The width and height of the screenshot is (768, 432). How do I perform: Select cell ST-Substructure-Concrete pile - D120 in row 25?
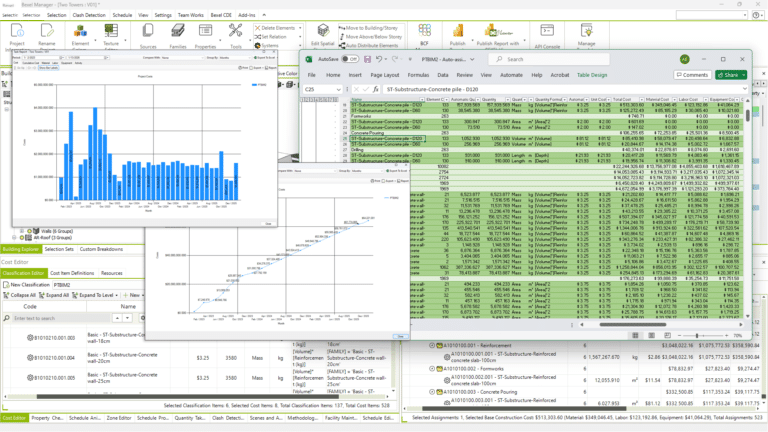point(386,139)
